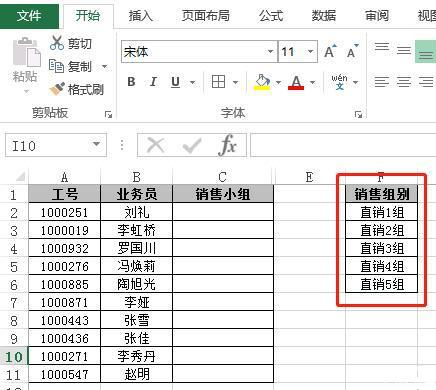Image resolution: width=436 pixels, height=390 pixels.
Task: Click the 粘贴 paste label
Action: (25, 76)
